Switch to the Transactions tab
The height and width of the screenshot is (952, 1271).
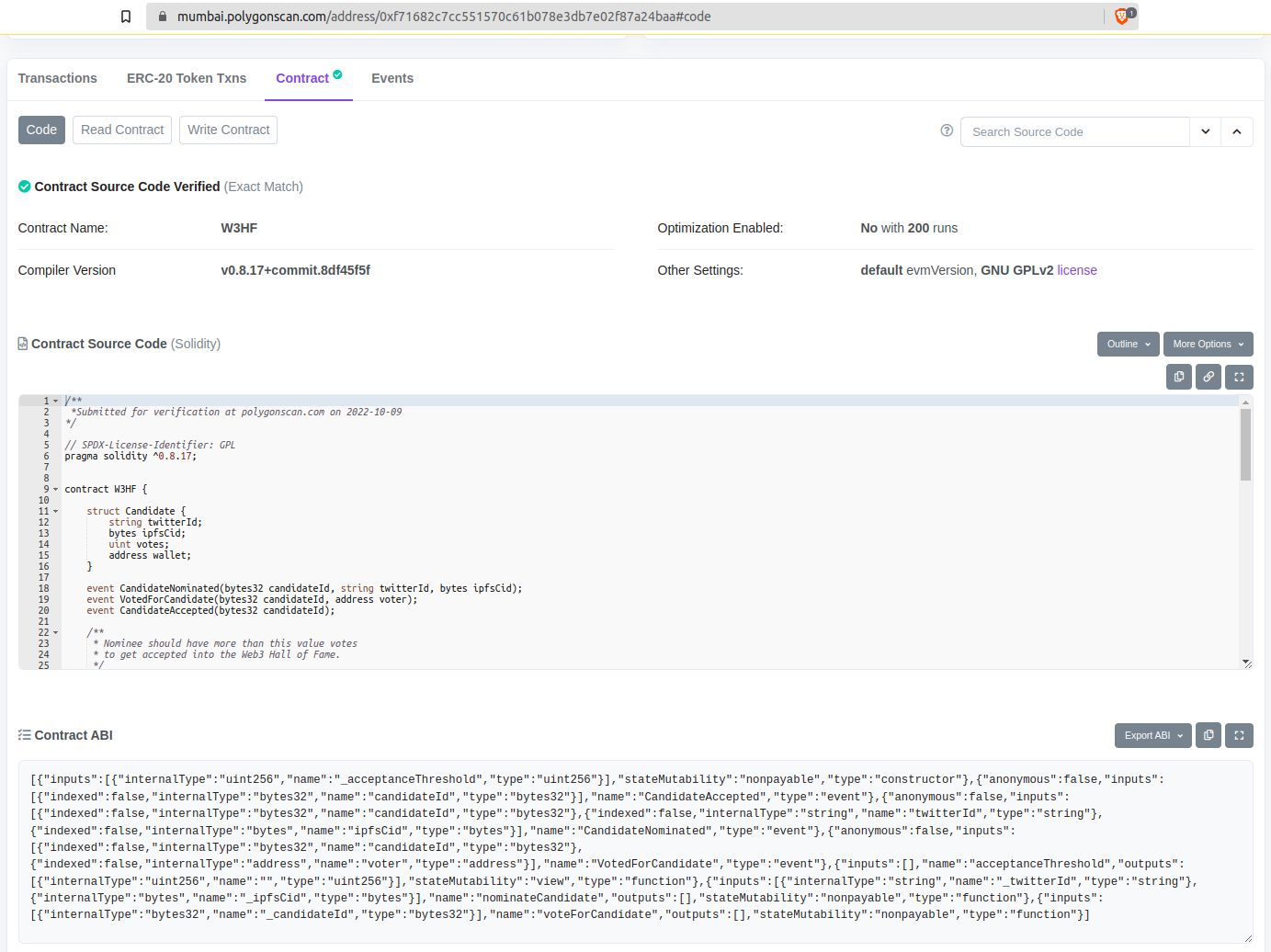(58, 78)
